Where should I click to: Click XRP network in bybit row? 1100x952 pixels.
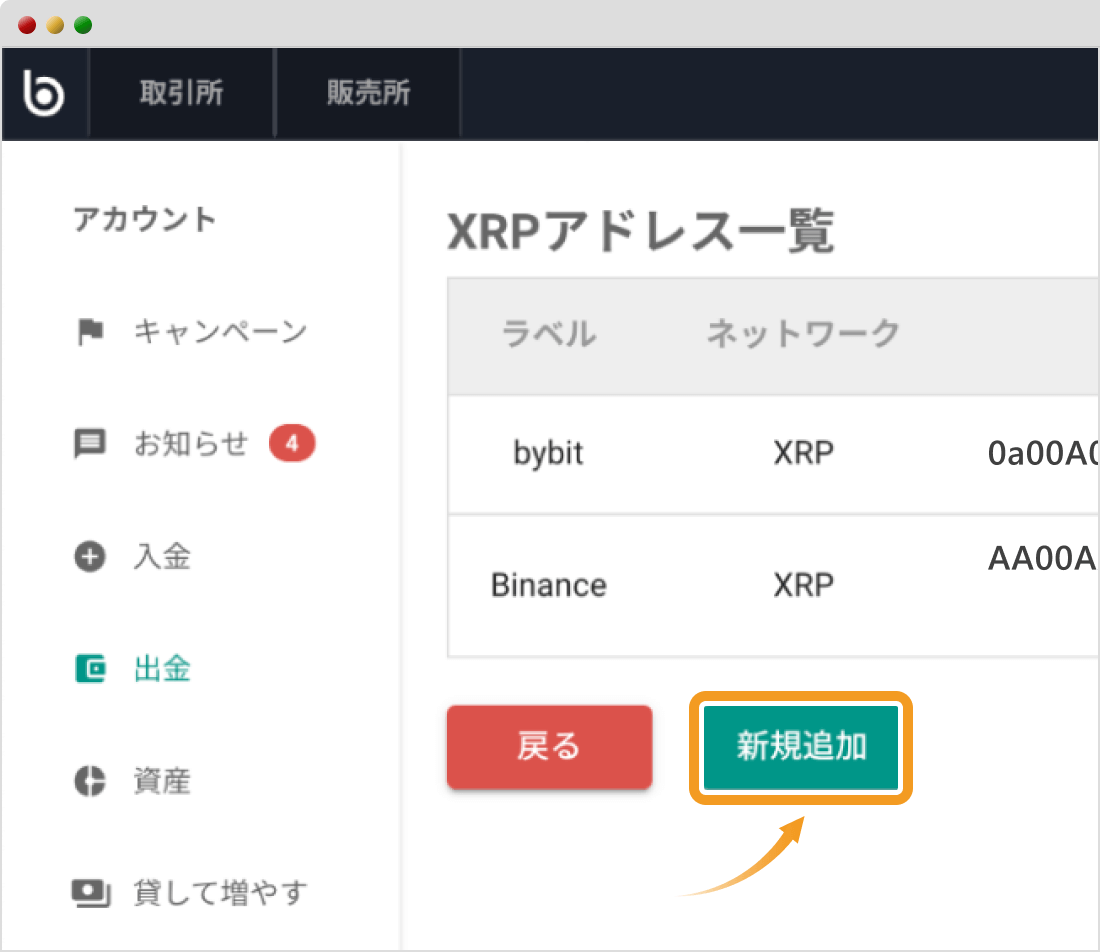pos(803,453)
